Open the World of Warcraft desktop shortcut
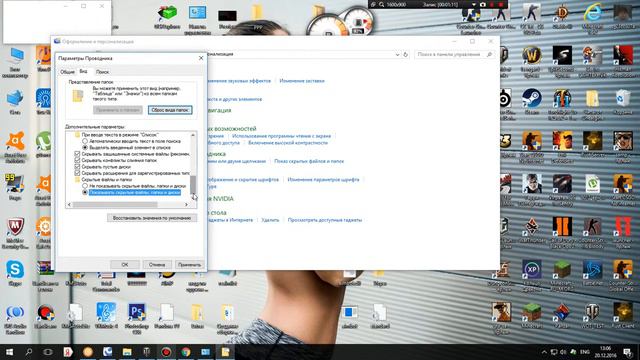 (x=531, y=56)
